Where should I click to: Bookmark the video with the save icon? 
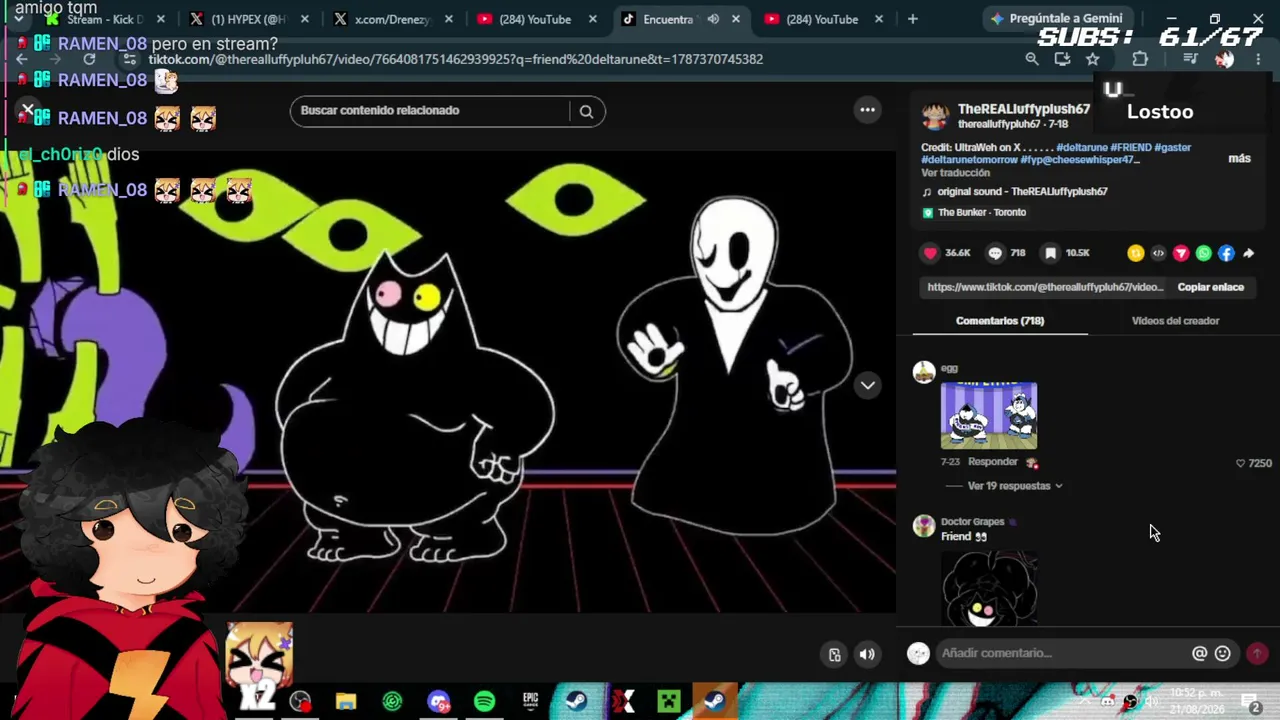tap(1051, 253)
